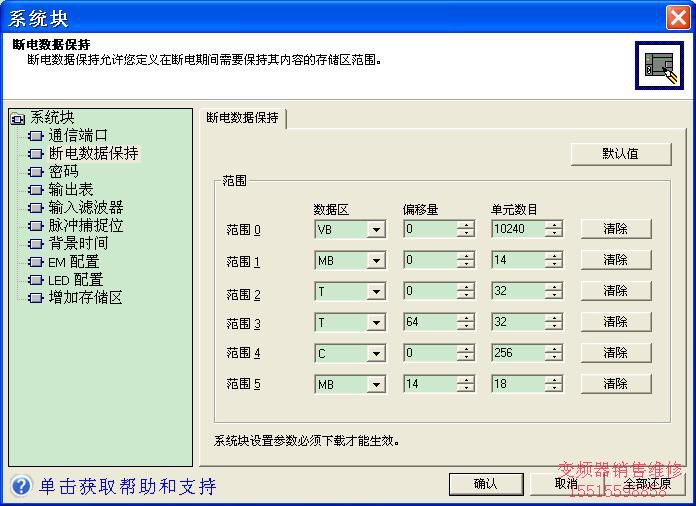Select 通信端口 in the tree
This screenshot has width=696, height=506.
coord(77,135)
